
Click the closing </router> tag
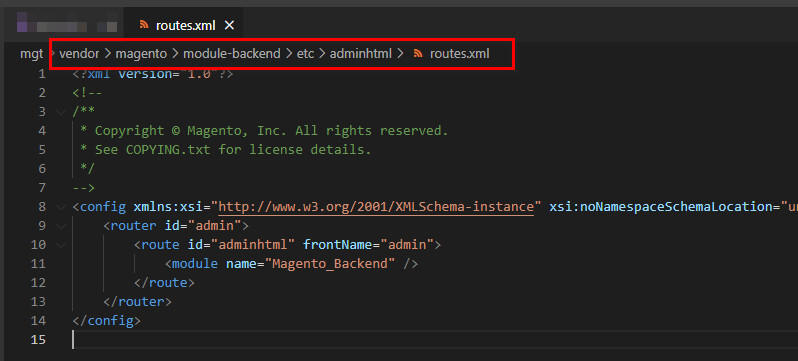tap(137, 301)
